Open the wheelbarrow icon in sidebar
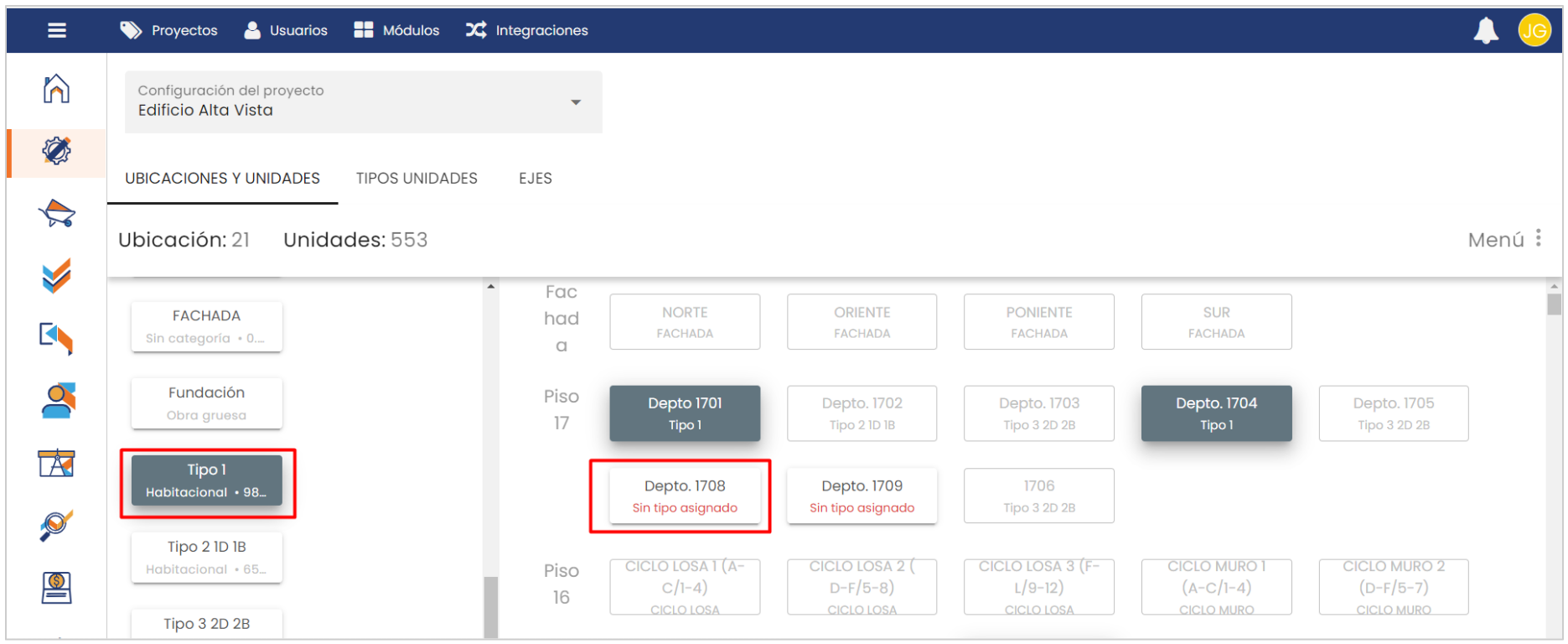This screenshot has height=644, width=1568. 56,214
